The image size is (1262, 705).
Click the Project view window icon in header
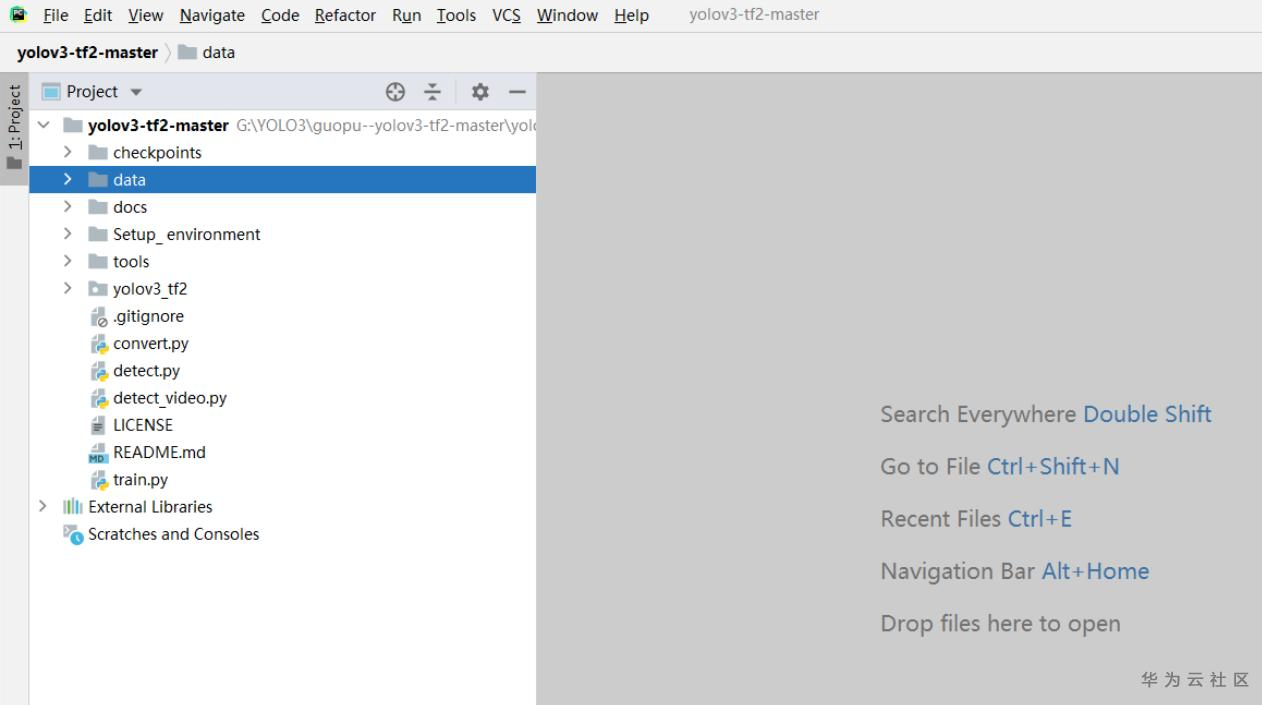51,92
